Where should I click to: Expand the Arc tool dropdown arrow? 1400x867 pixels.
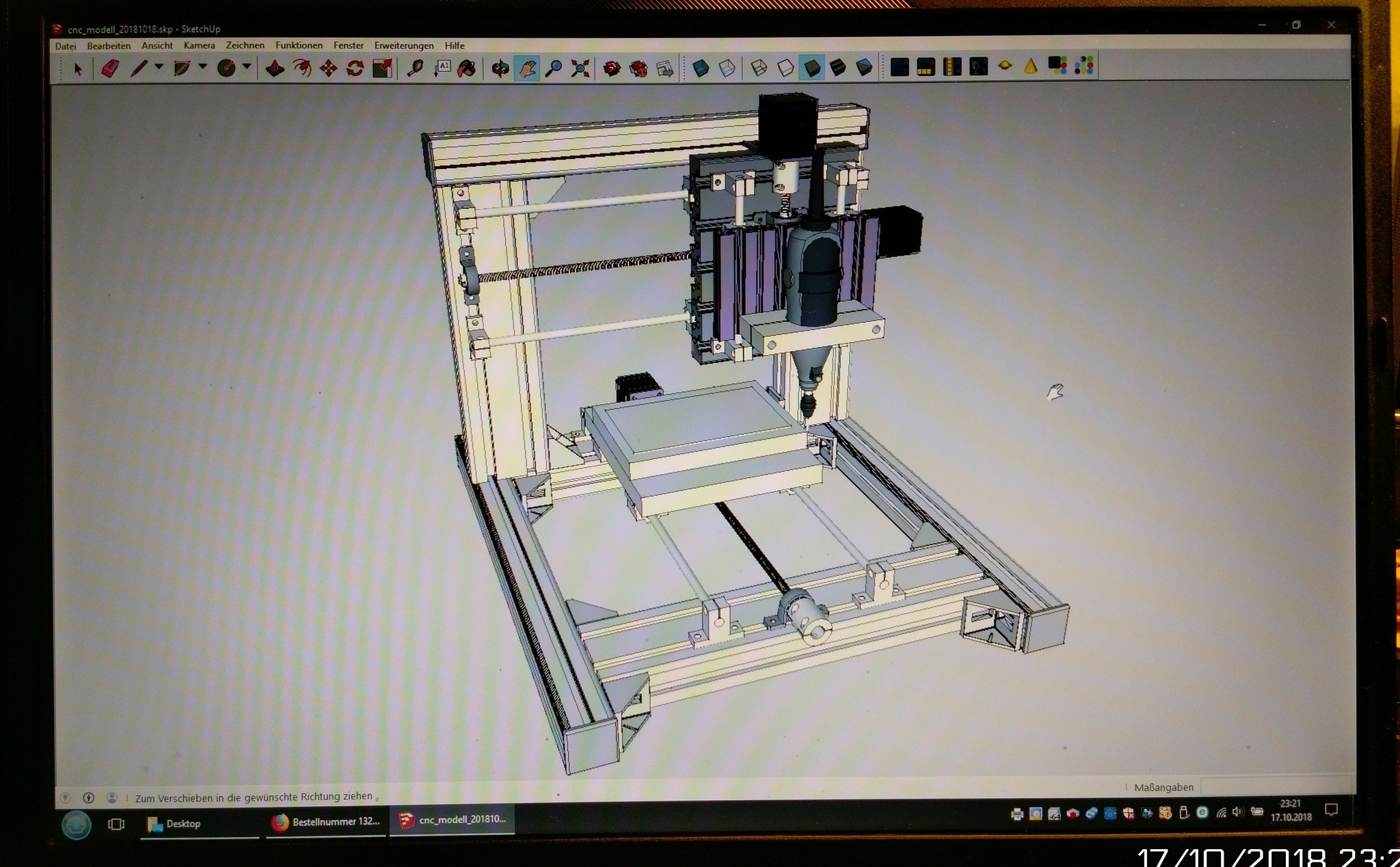click(202, 66)
